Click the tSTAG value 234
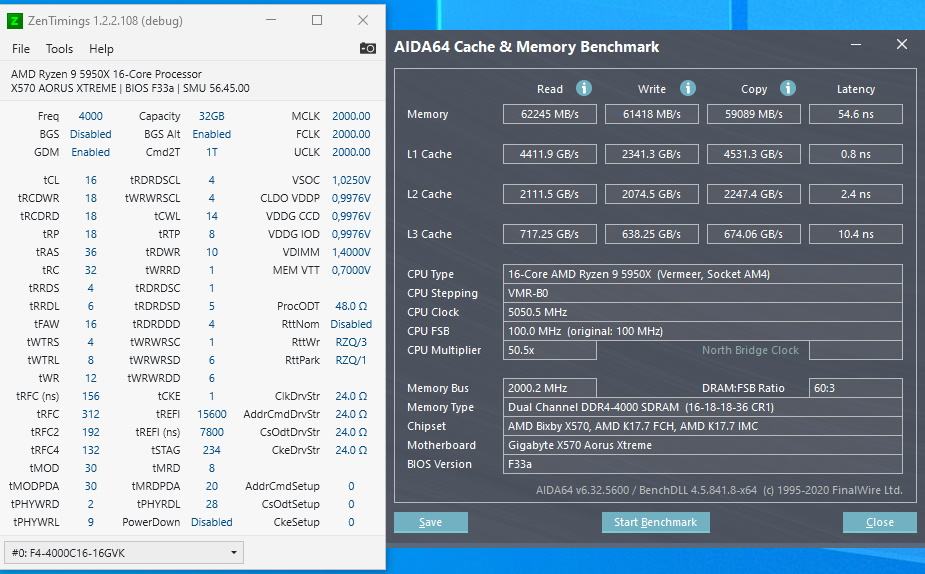This screenshot has height=574, width=925. click(211, 450)
